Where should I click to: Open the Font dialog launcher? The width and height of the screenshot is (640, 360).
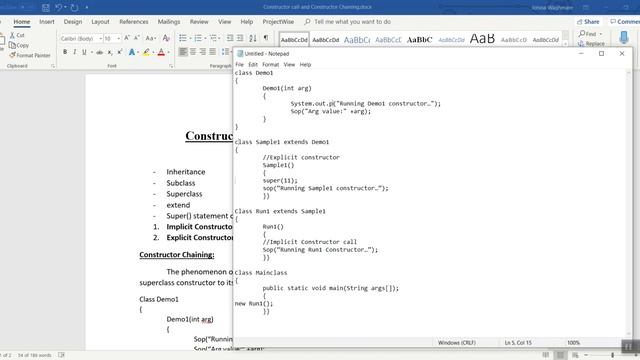(x=171, y=66)
